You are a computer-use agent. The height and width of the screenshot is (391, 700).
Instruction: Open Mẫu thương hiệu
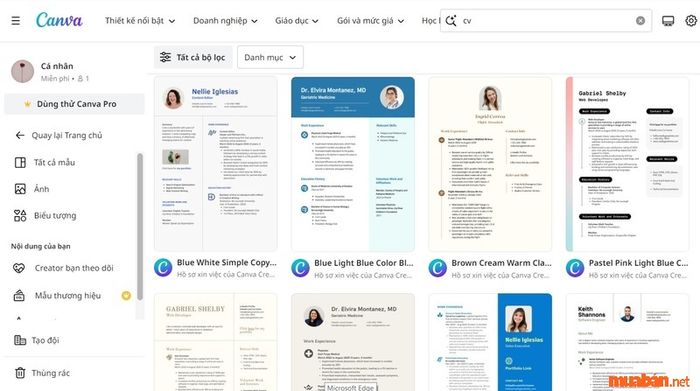pos(68,295)
